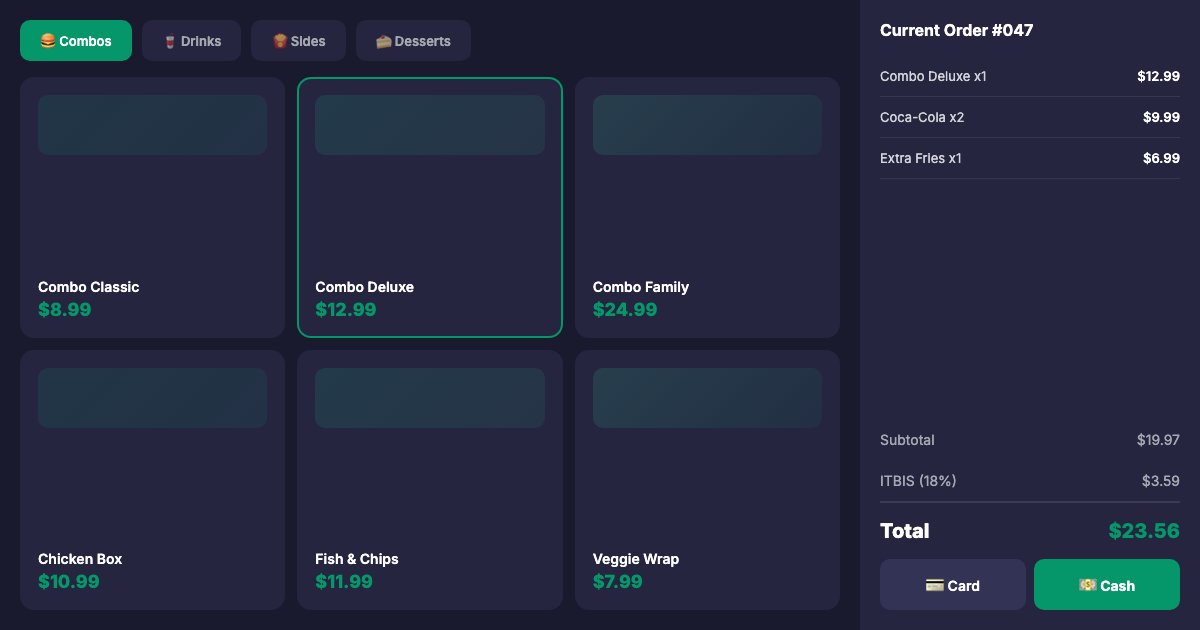The width and height of the screenshot is (1200, 630).
Task: Click the fries icon on Sides tab
Action: coord(279,41)
